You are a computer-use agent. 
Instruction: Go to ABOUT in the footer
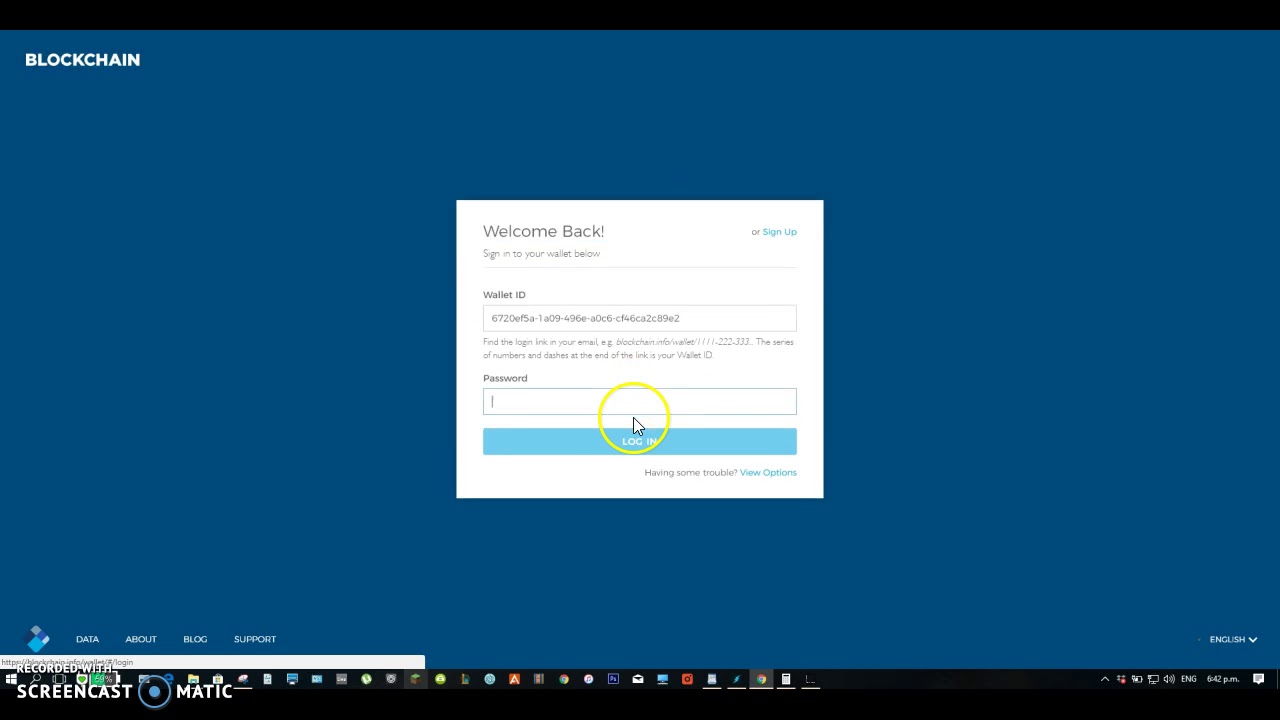pyautogui.click(x=141, y=639)
